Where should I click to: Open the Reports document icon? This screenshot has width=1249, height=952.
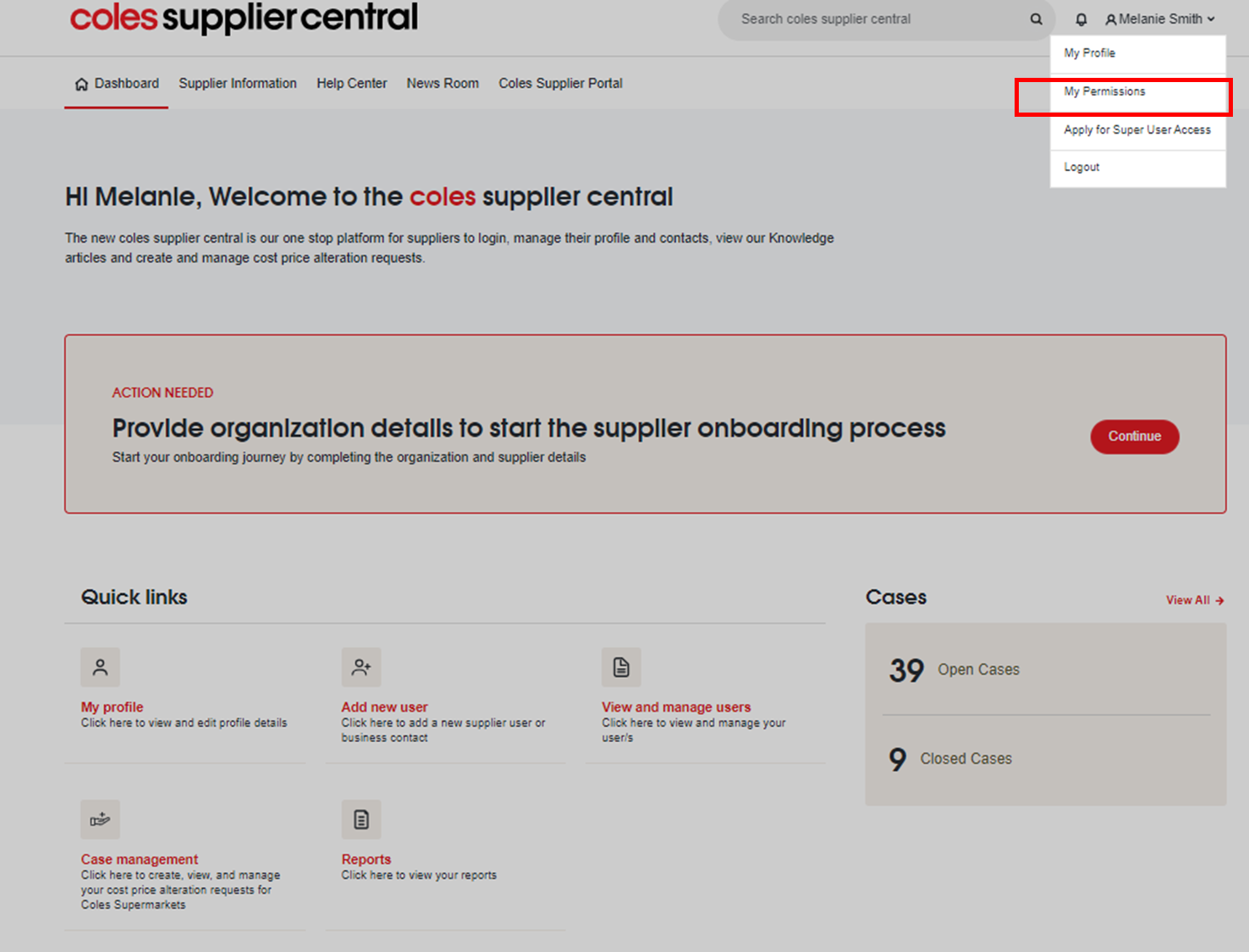click(361, 819)
